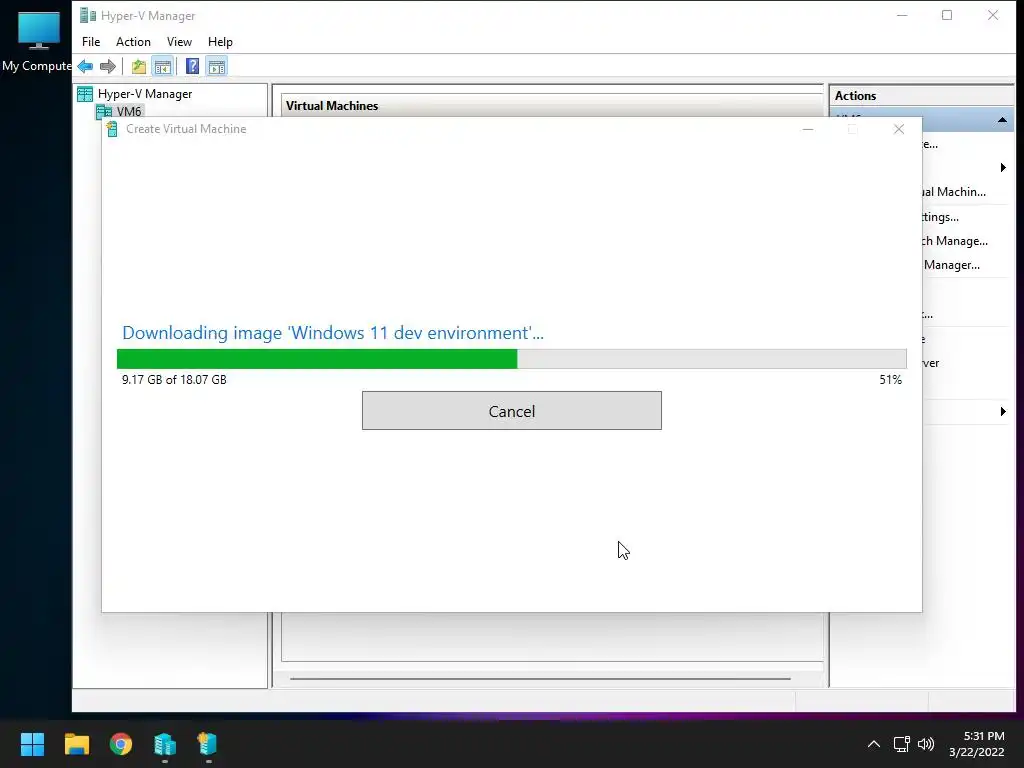Image resolution: width=1024 pixels, height=768 pixels.
Task: Click the 9.17 GB of 18.07 GB text
Action: tap(174, 379)
